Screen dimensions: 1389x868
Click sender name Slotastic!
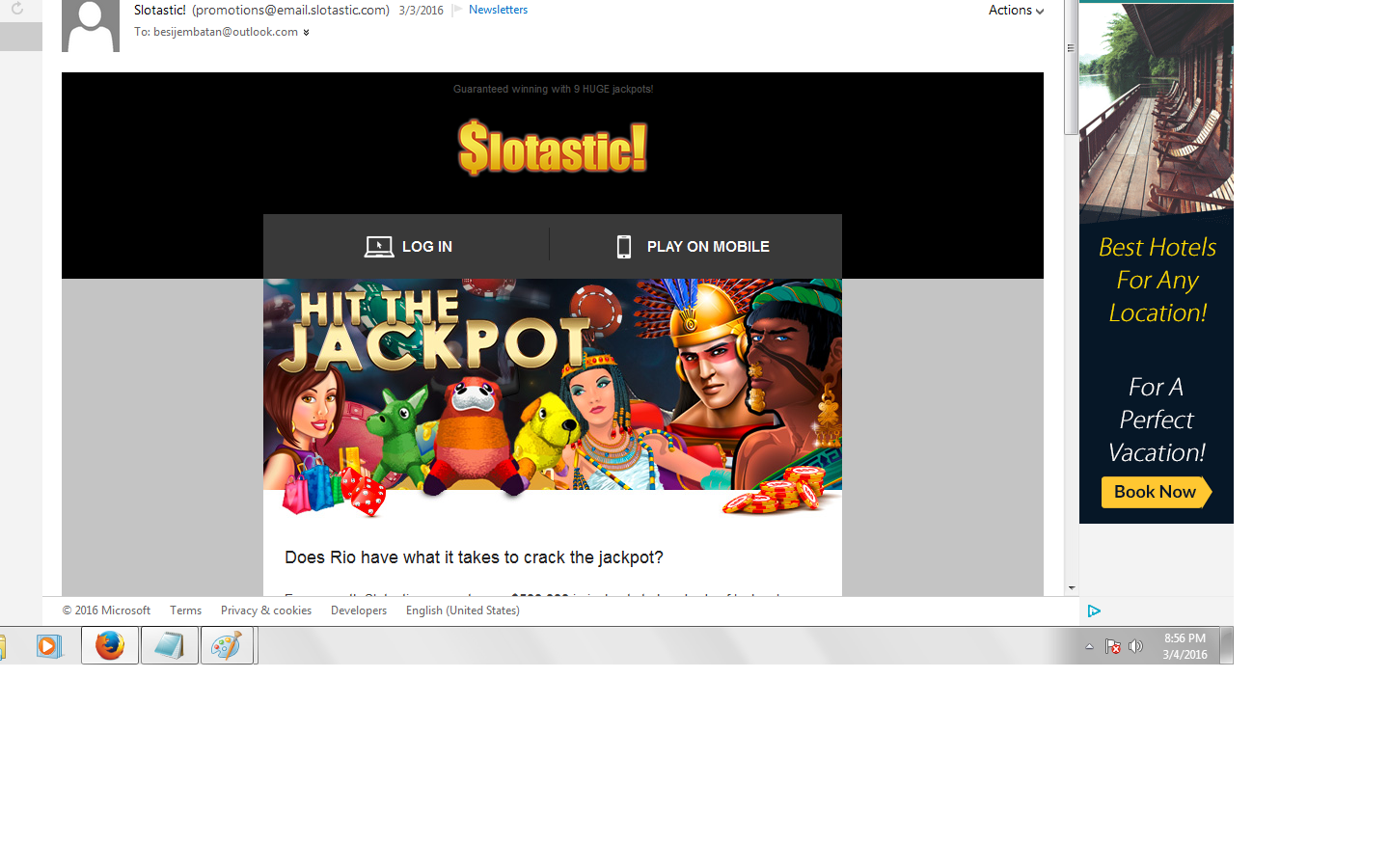pos(160,11)
